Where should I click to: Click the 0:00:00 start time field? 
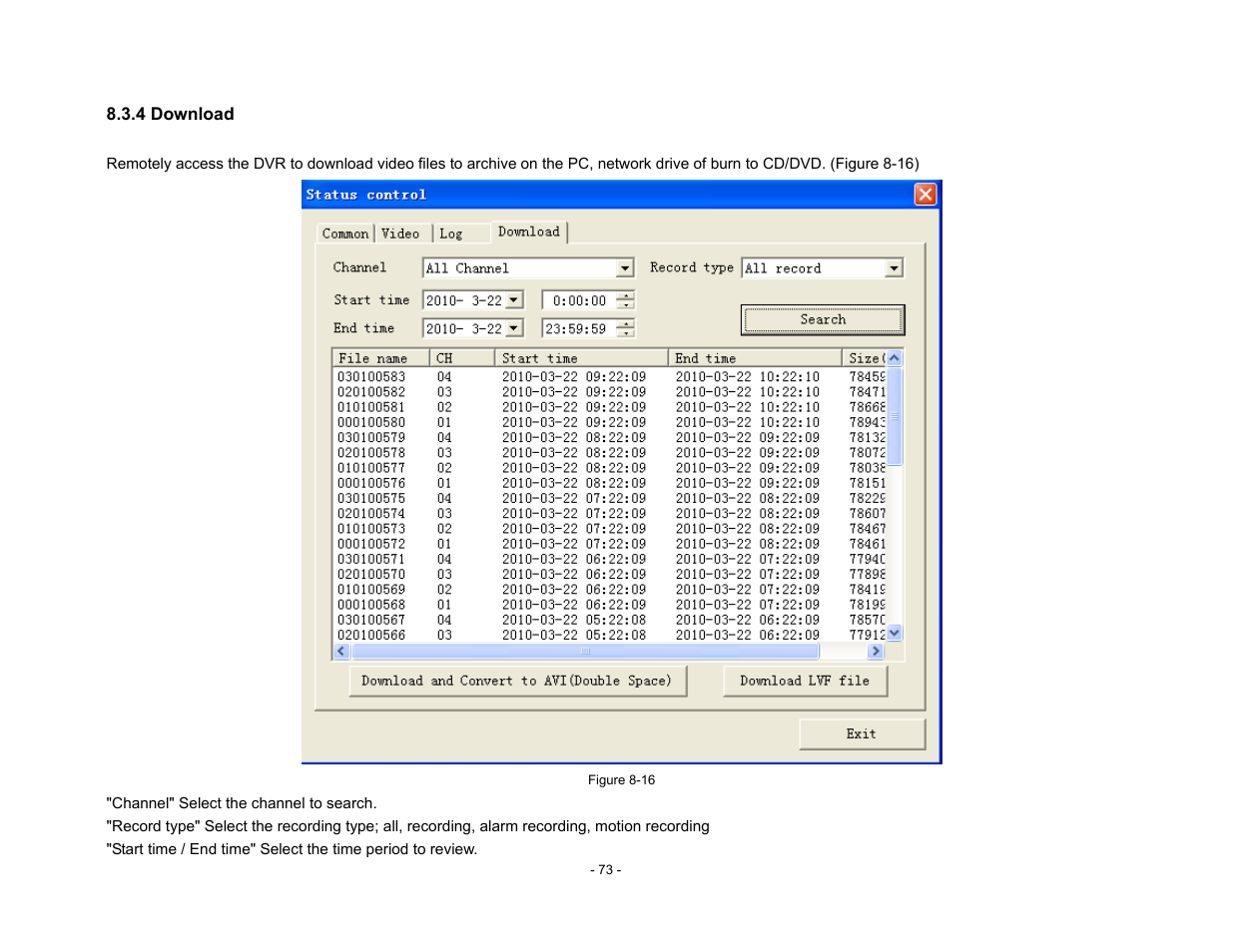(x=579, y=300)
